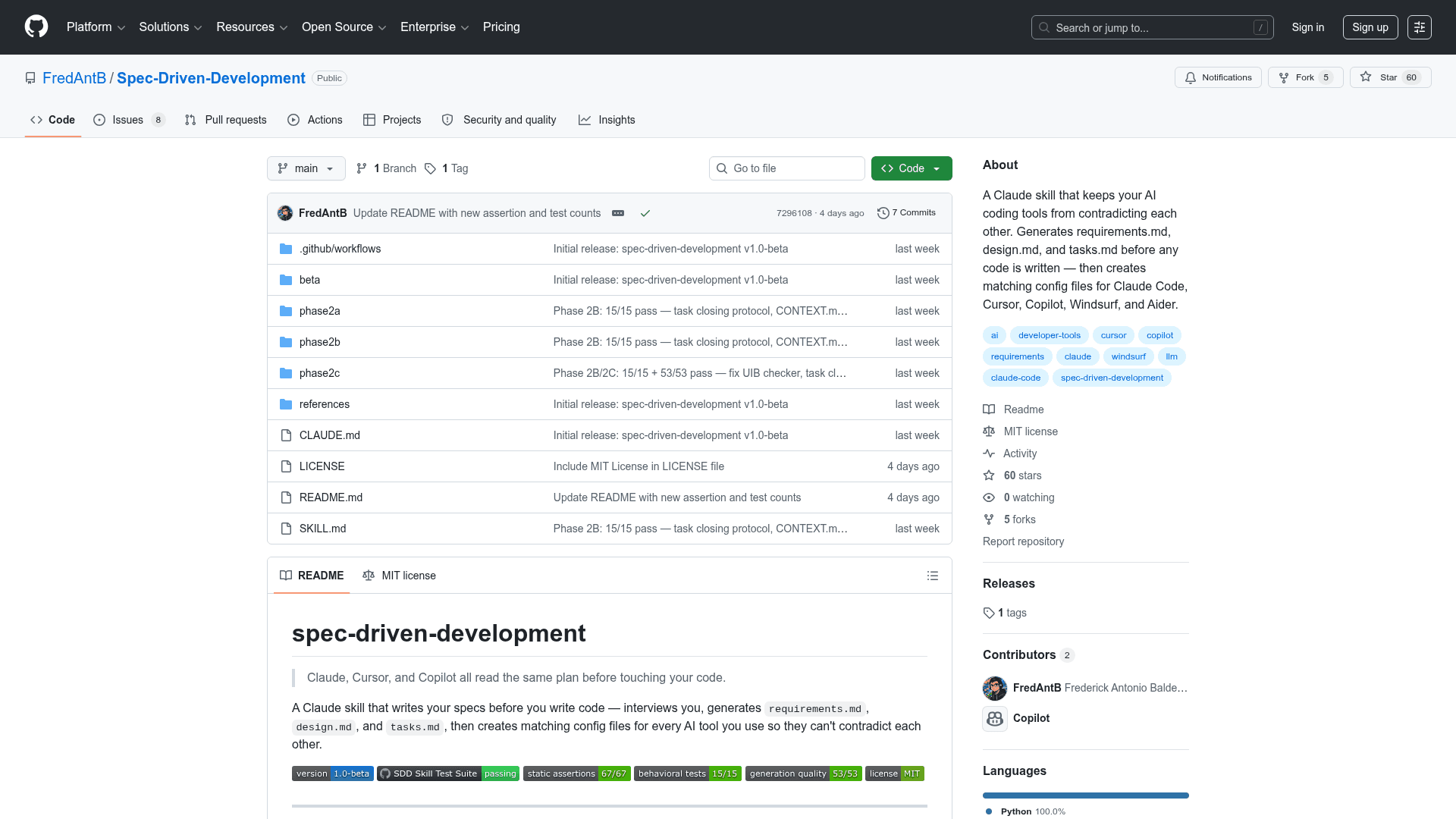Click the Fork repository button

tap(1305, 77)
